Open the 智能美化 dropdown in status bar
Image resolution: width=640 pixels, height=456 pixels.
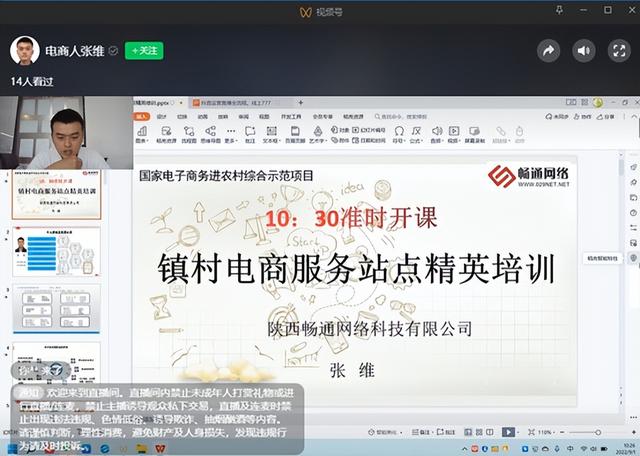(385, 432)
